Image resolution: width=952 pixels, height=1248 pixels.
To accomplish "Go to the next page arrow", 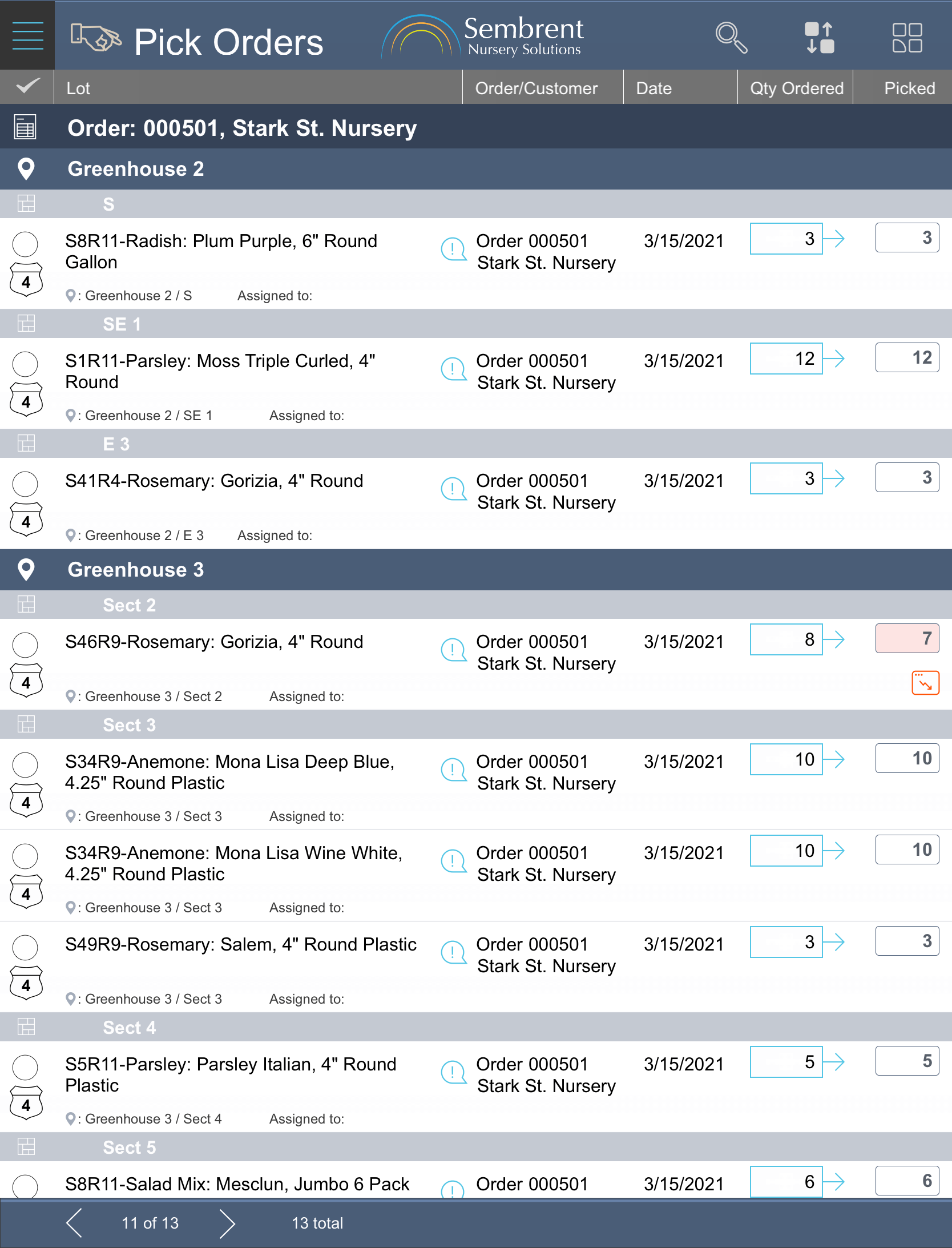I will point(227,1223).
